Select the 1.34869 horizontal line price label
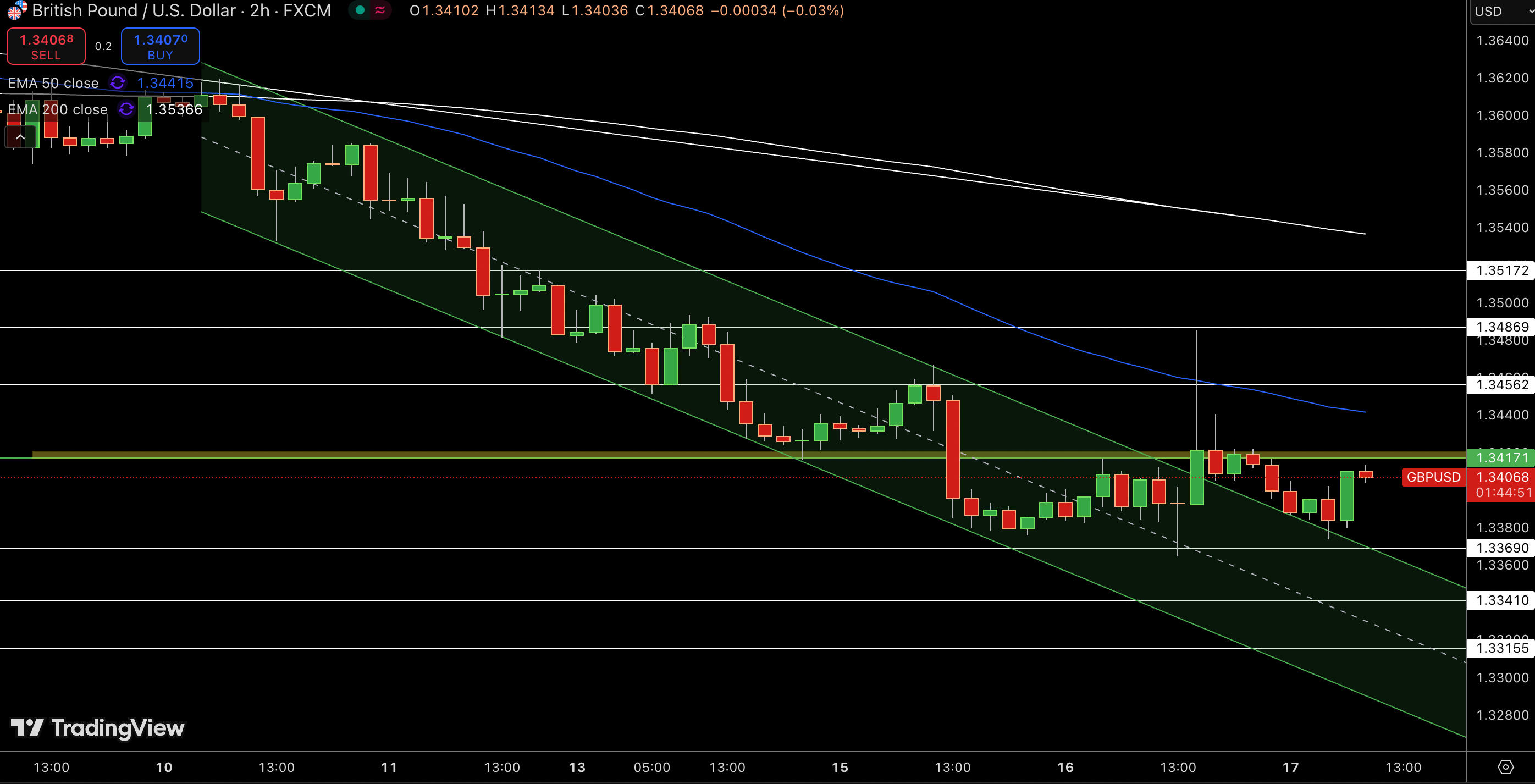Viewport: 1535px width, 784px height. click(1500, 327)
